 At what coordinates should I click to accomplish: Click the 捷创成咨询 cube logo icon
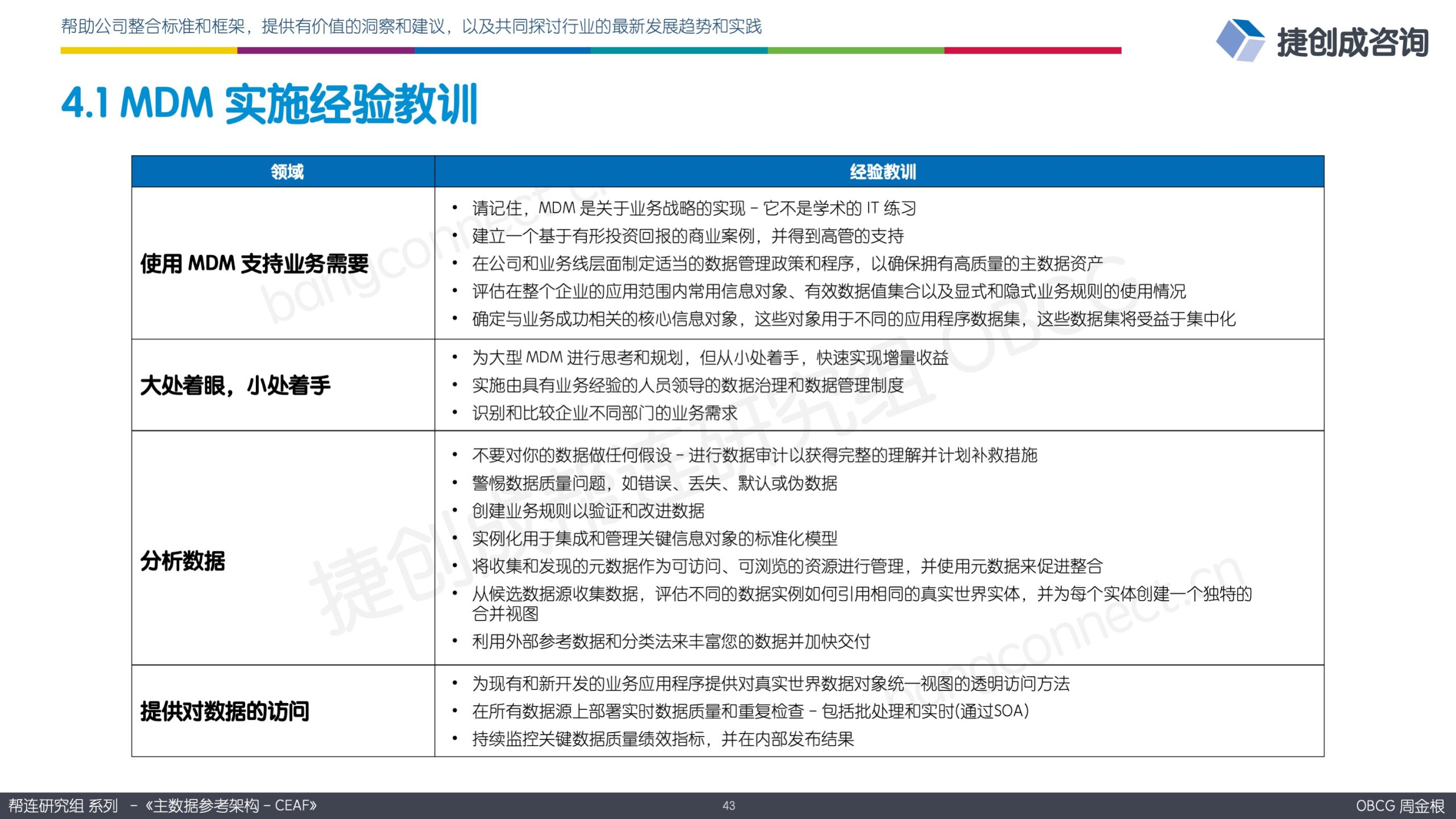pyautogui.click(x=1240, y=40)
